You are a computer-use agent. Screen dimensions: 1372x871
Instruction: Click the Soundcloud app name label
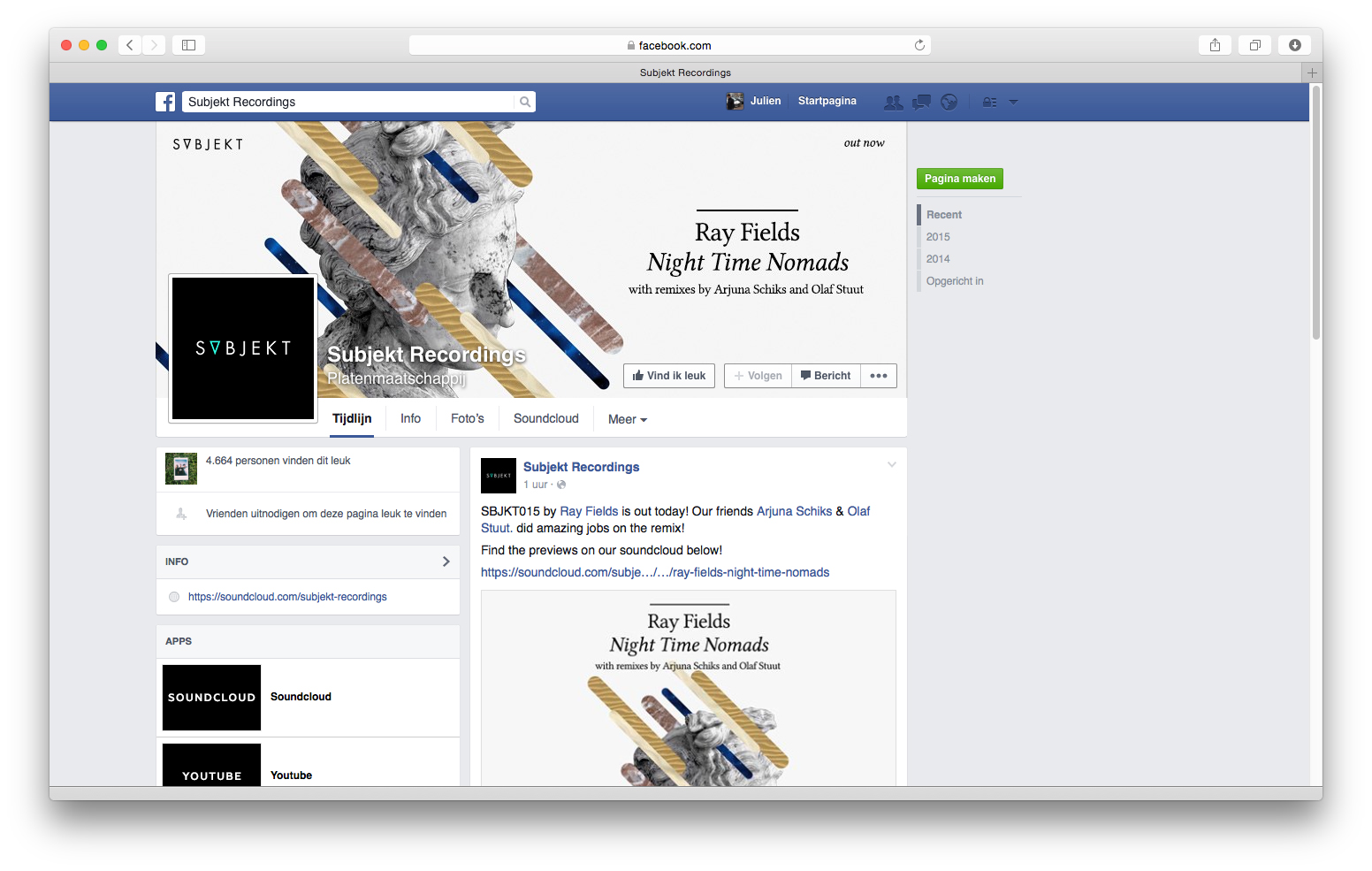(x=301, y=697)
